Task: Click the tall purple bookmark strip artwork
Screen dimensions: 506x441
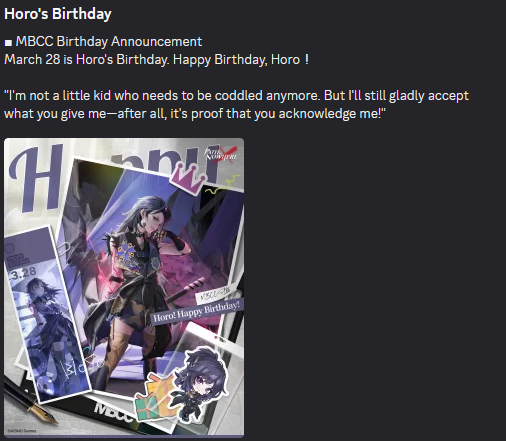Action: coord(47,315)
